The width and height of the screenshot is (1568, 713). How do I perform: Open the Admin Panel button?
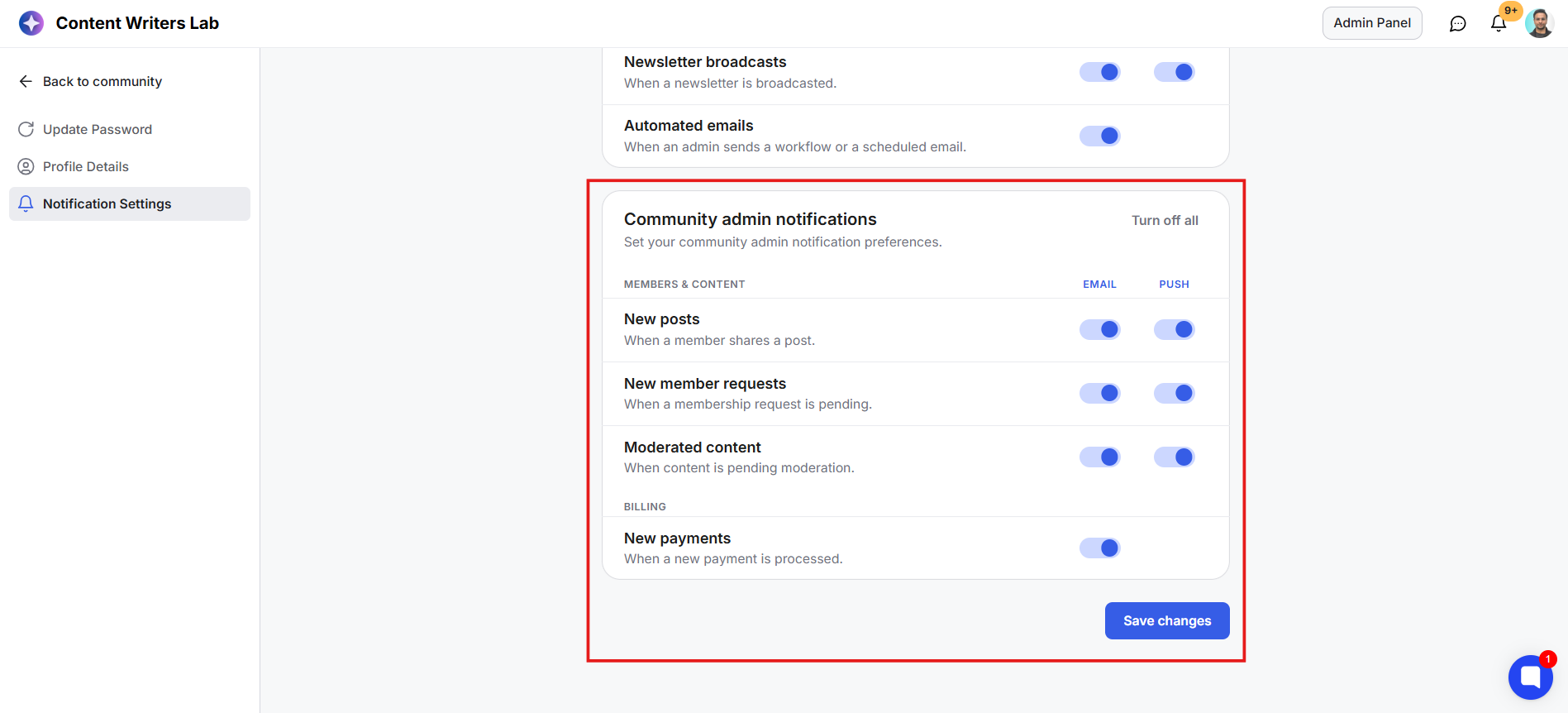point(1372,23)
